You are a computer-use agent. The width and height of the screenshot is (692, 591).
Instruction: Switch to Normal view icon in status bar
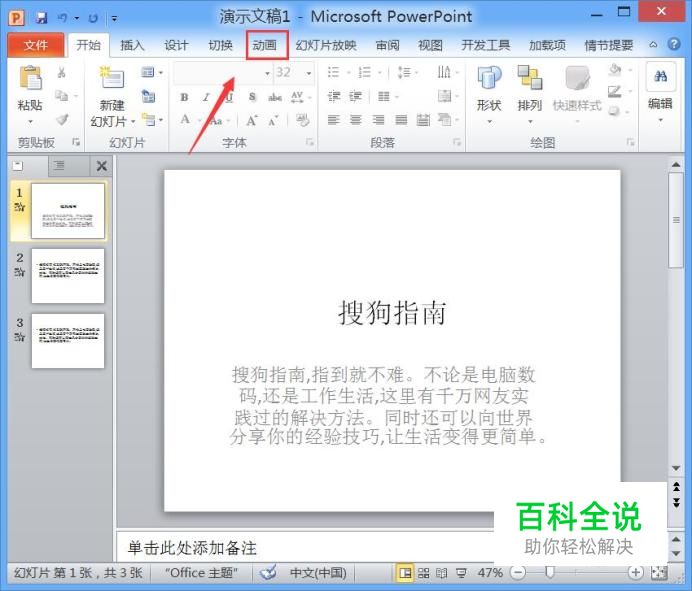click(x=405, y=573)
